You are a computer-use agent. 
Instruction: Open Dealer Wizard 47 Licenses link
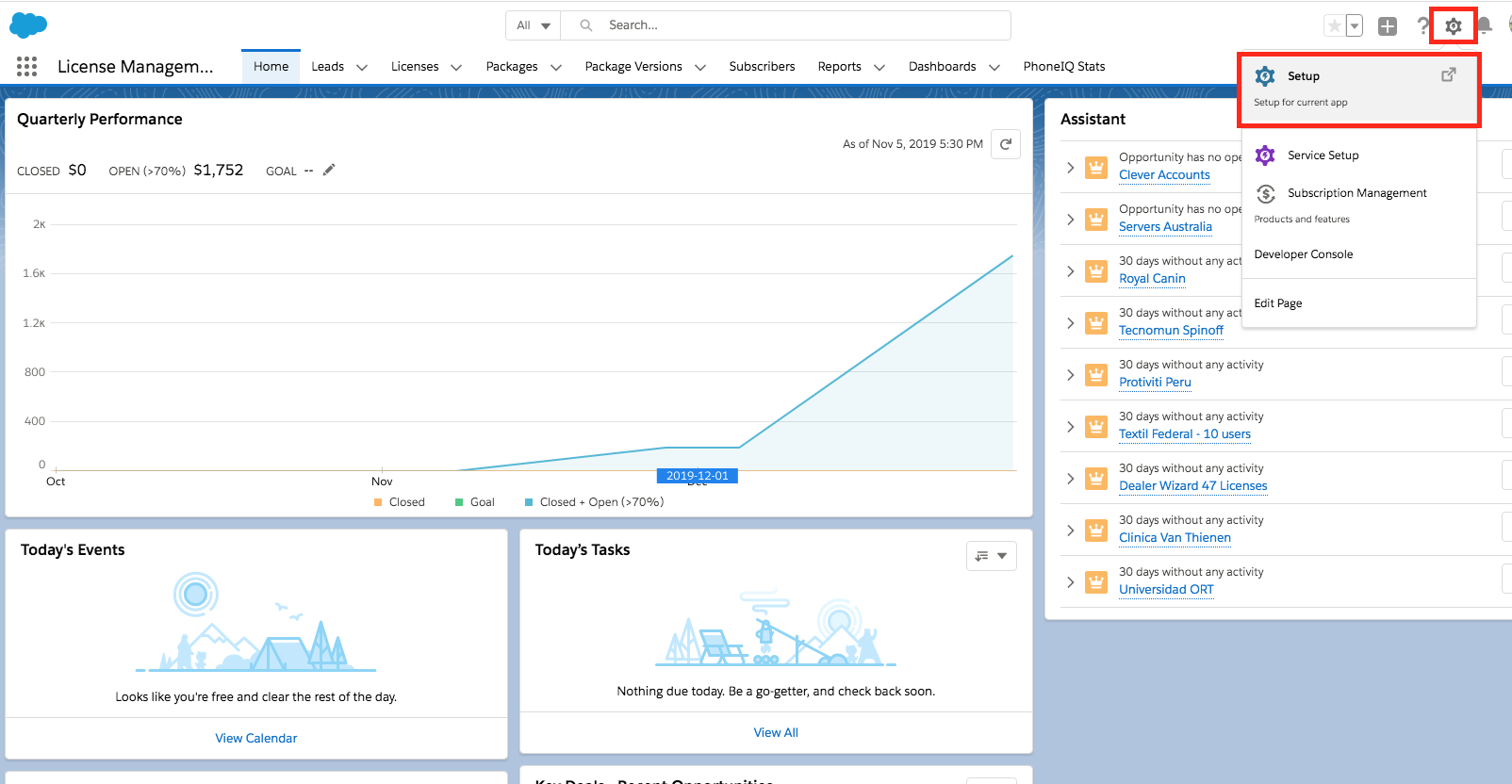tap(1193, 486)
